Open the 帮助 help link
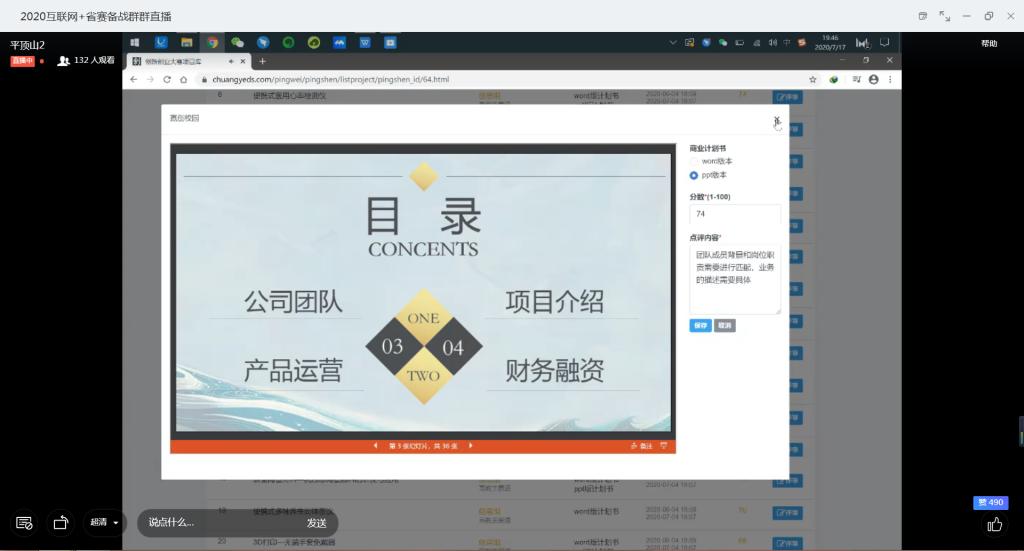 [989, 44]
